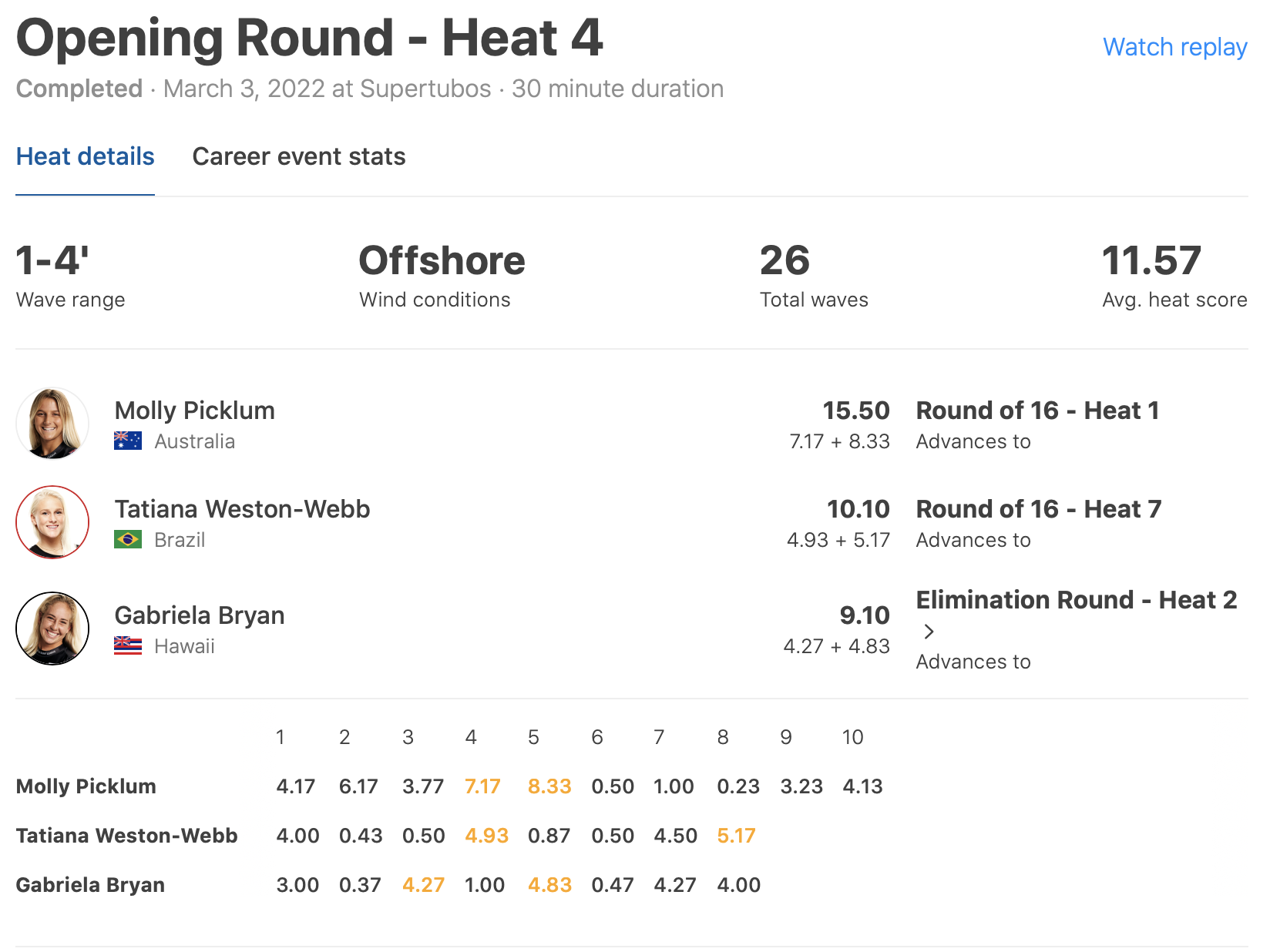Click the Brazil flag icon
Screen dimensions: 1270x952
point(128,539)
